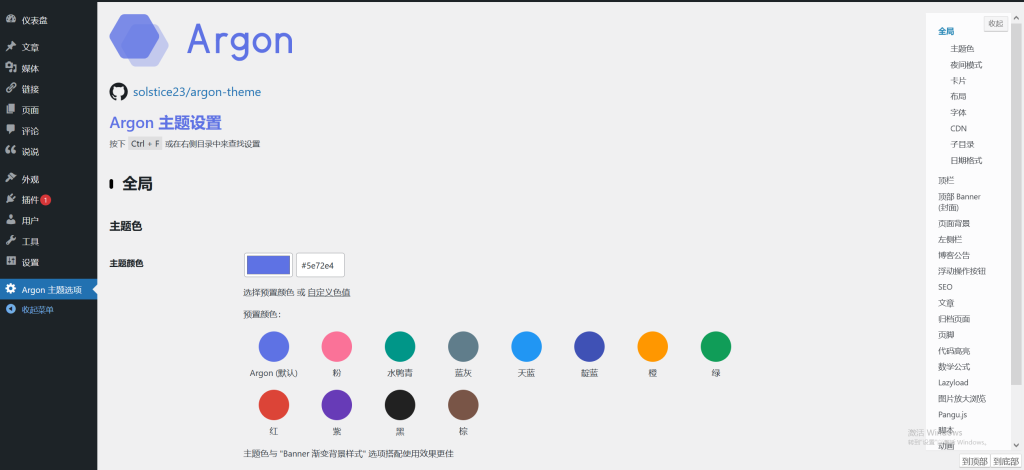Jump to bottom with 到底部 button
Screen dimensions: 1024x470
click(x=1005, y=461)
